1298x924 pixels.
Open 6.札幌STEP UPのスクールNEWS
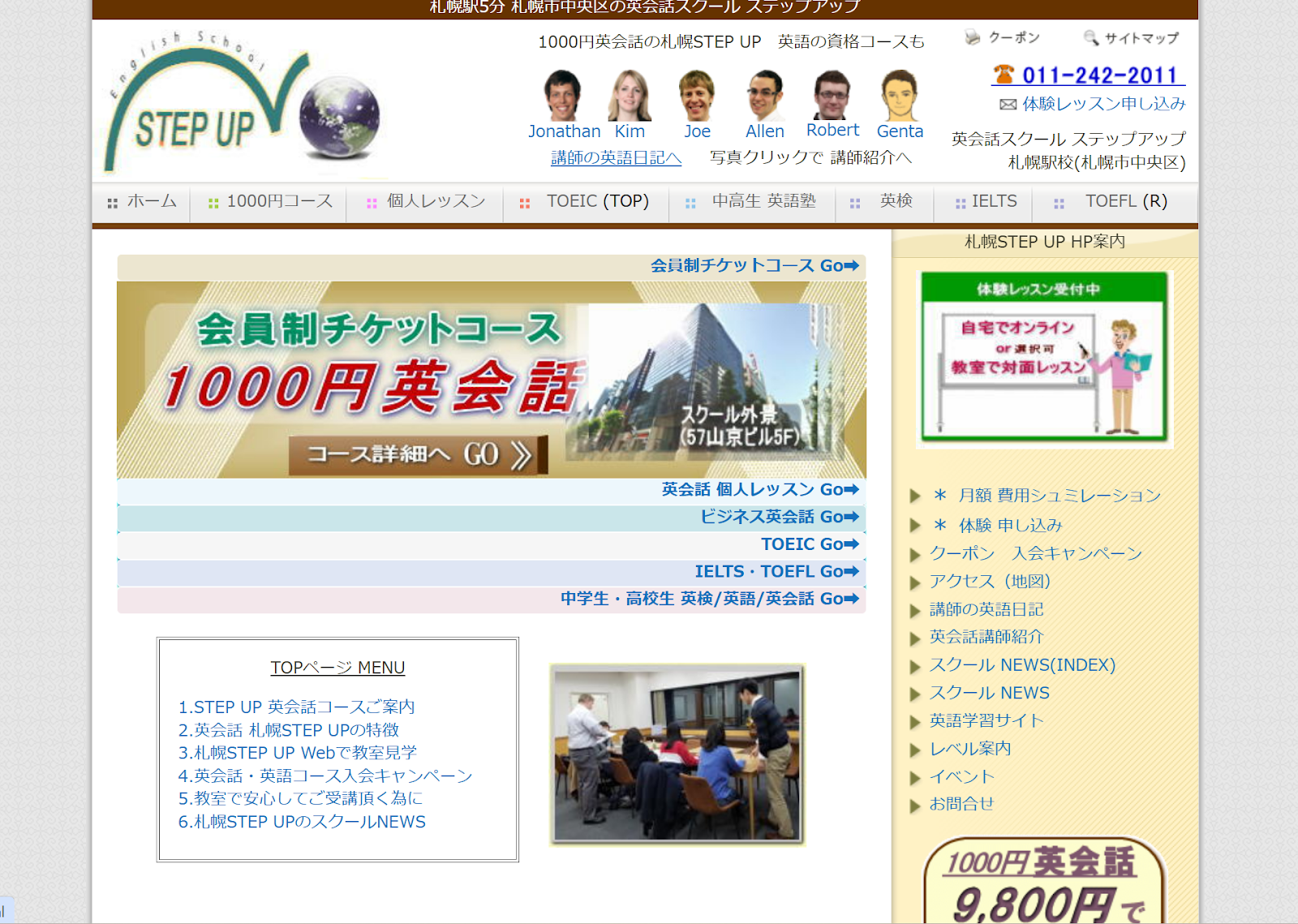302,822
